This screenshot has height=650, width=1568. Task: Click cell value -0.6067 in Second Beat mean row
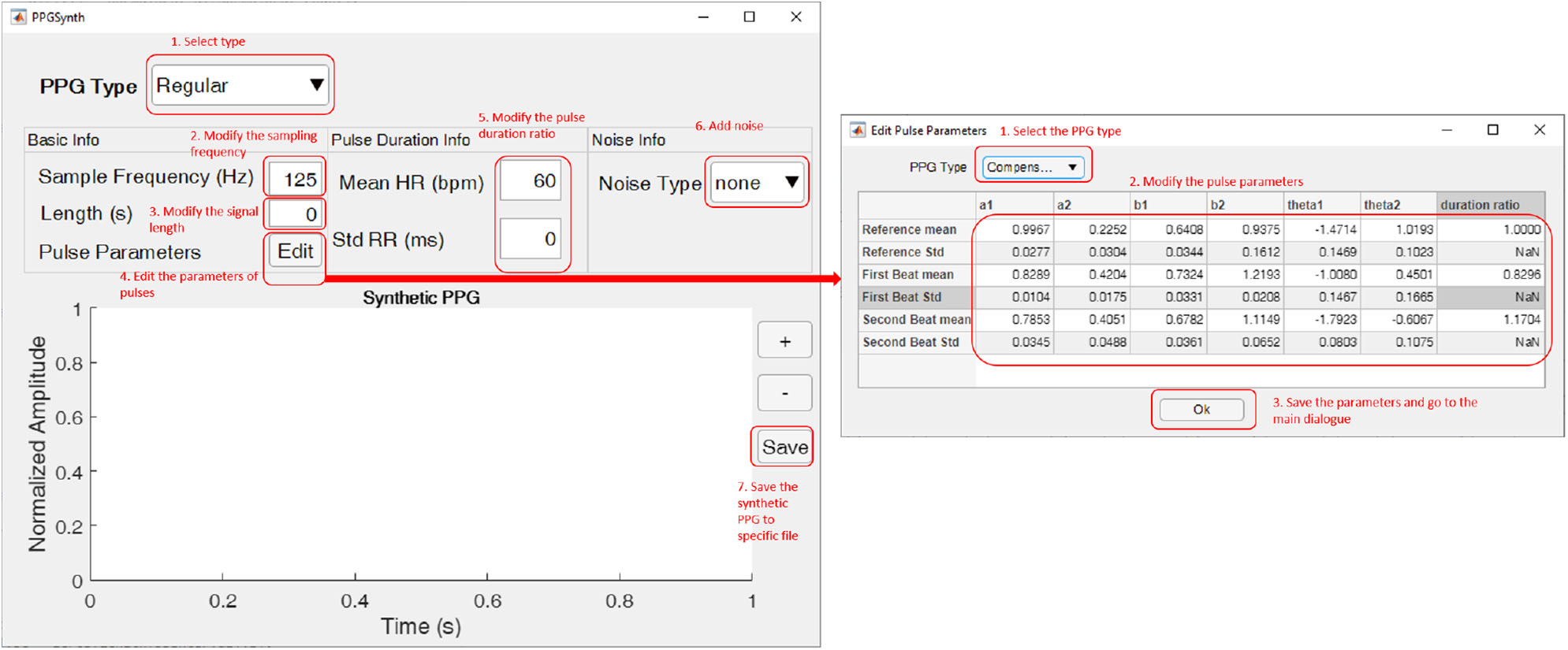tap(1399, 319)
